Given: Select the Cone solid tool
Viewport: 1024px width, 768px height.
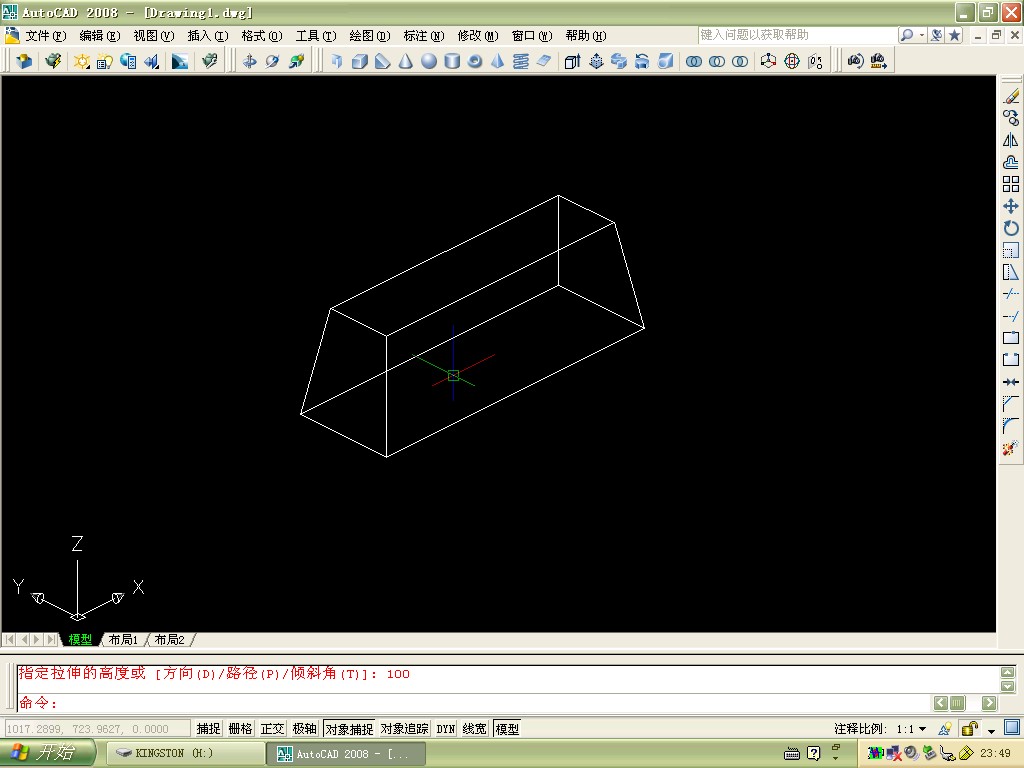Looking at the screenshot, I should click(406, 61).
